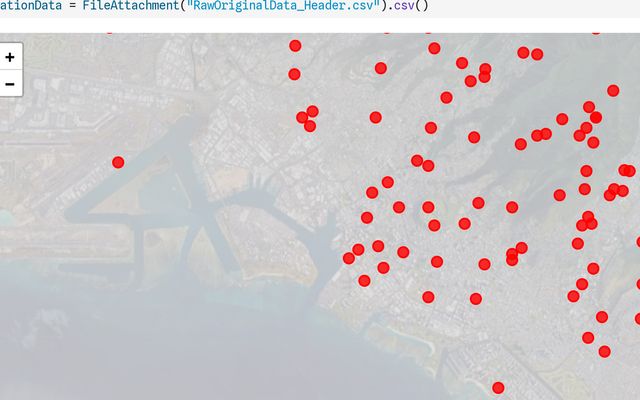Select the lone marker right of three-marker cluster
Screen dimensions: 640x400
[x=376, y=117]
